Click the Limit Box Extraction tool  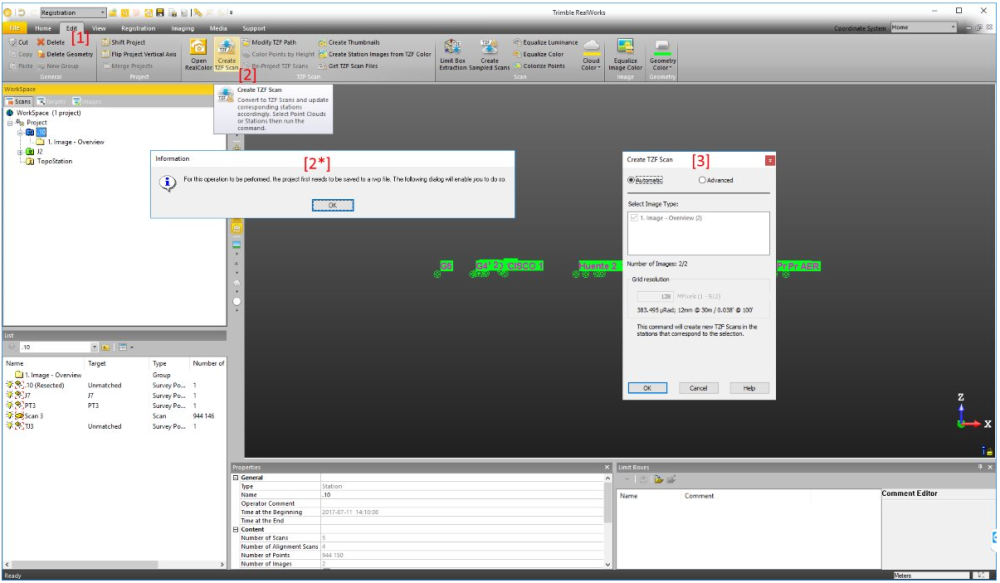click(453, 54)
